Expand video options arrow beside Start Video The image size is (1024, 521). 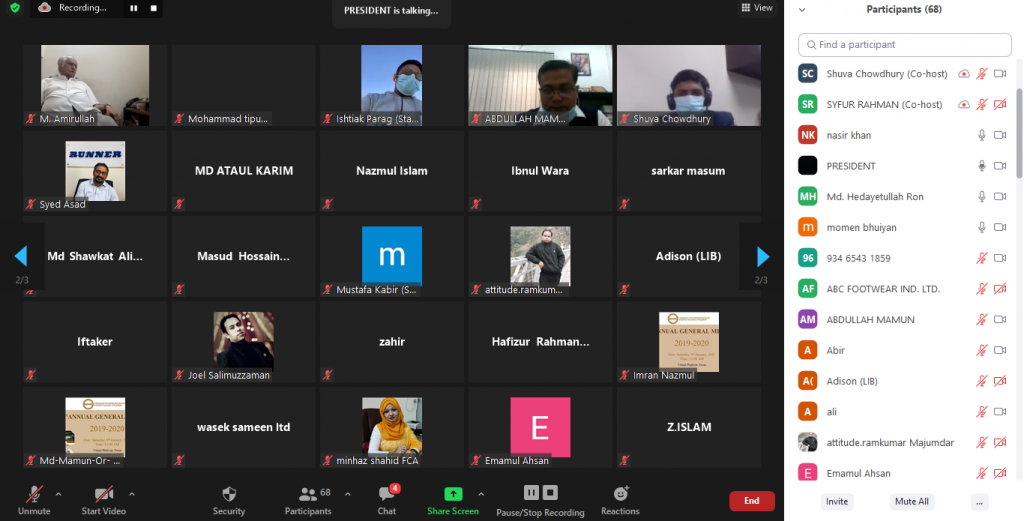(x=131, y=494)
